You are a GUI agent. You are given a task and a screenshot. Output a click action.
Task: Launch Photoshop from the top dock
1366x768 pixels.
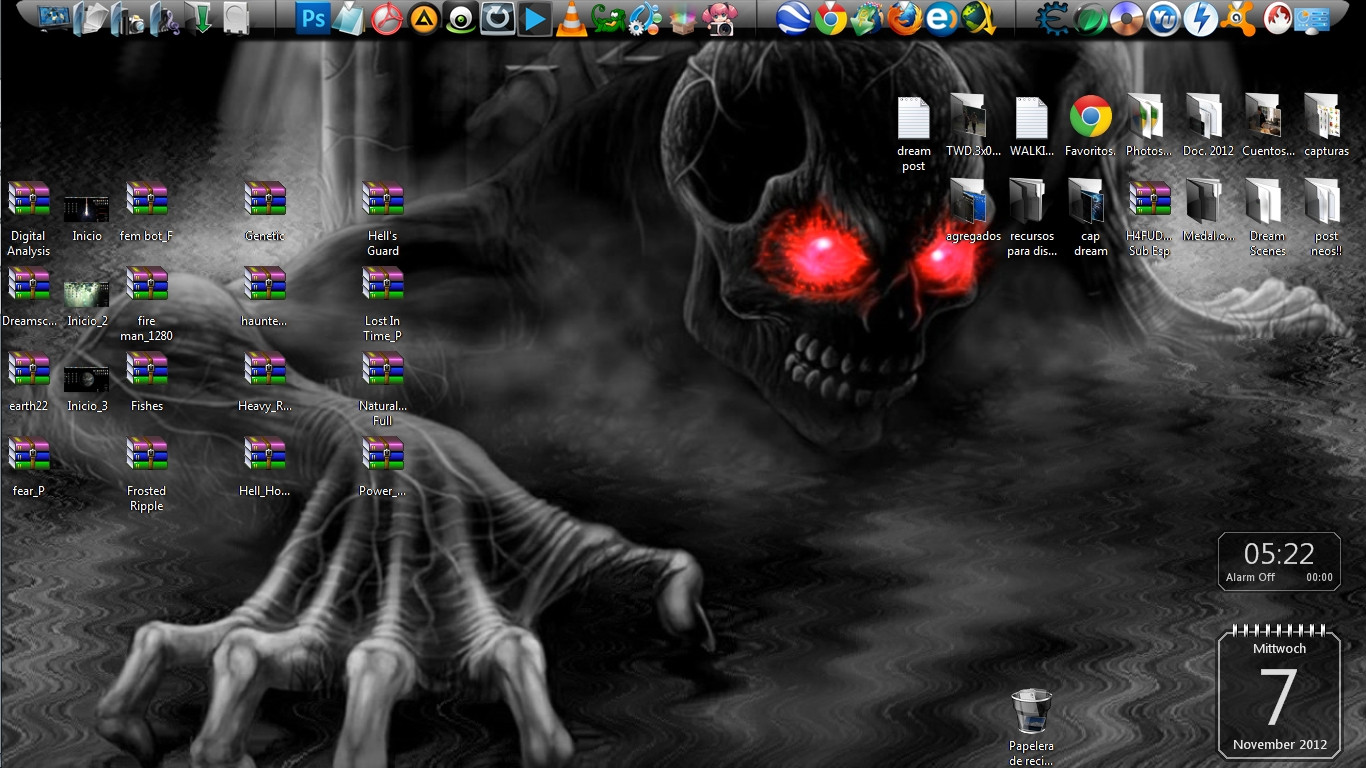point(314,18)
